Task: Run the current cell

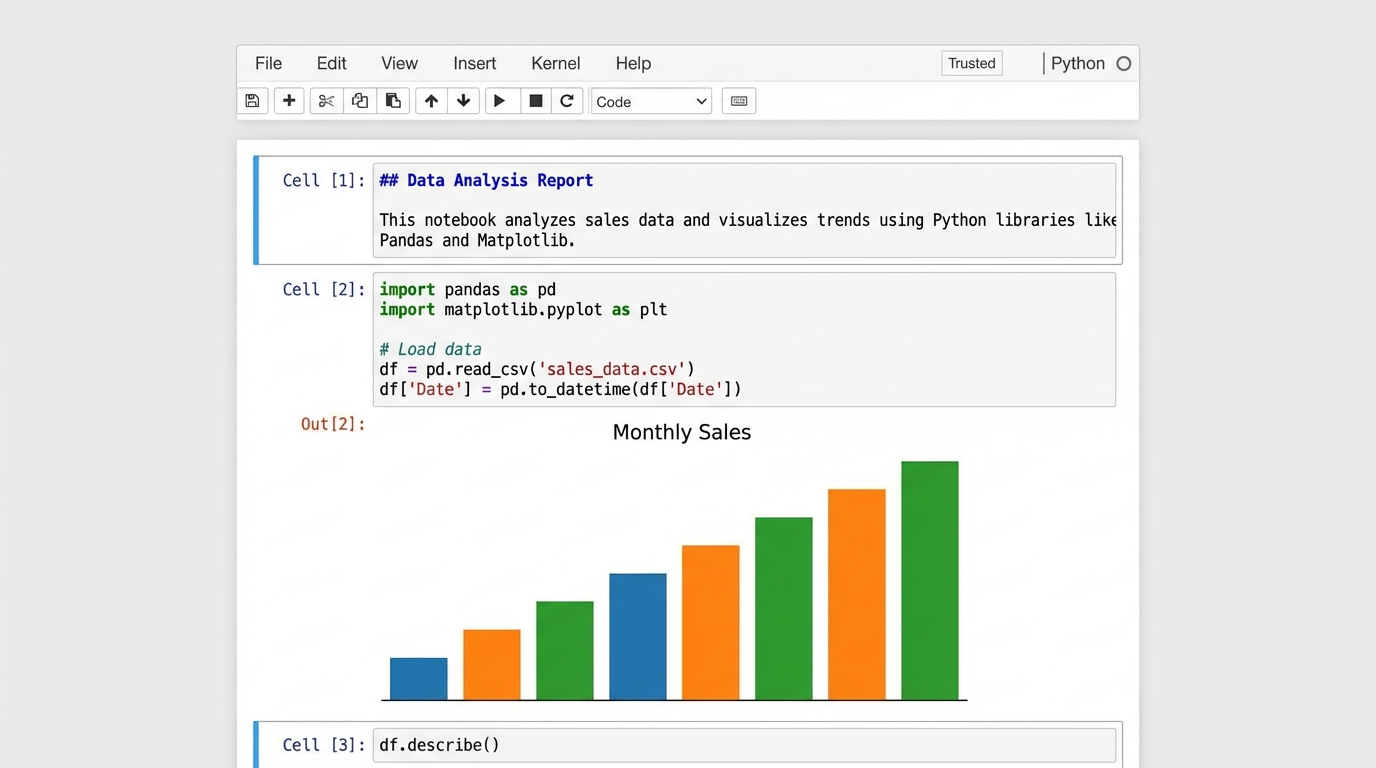Action: 501,100
